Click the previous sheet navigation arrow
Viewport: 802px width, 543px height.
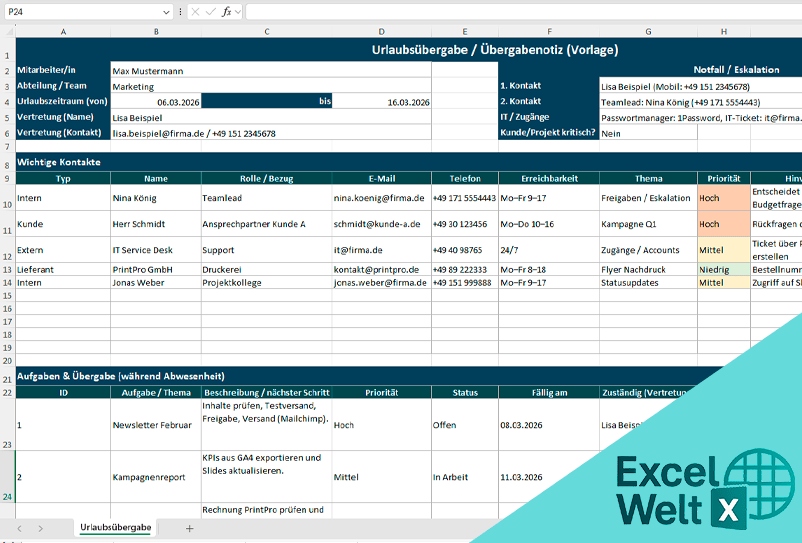[x=17, y=527]
